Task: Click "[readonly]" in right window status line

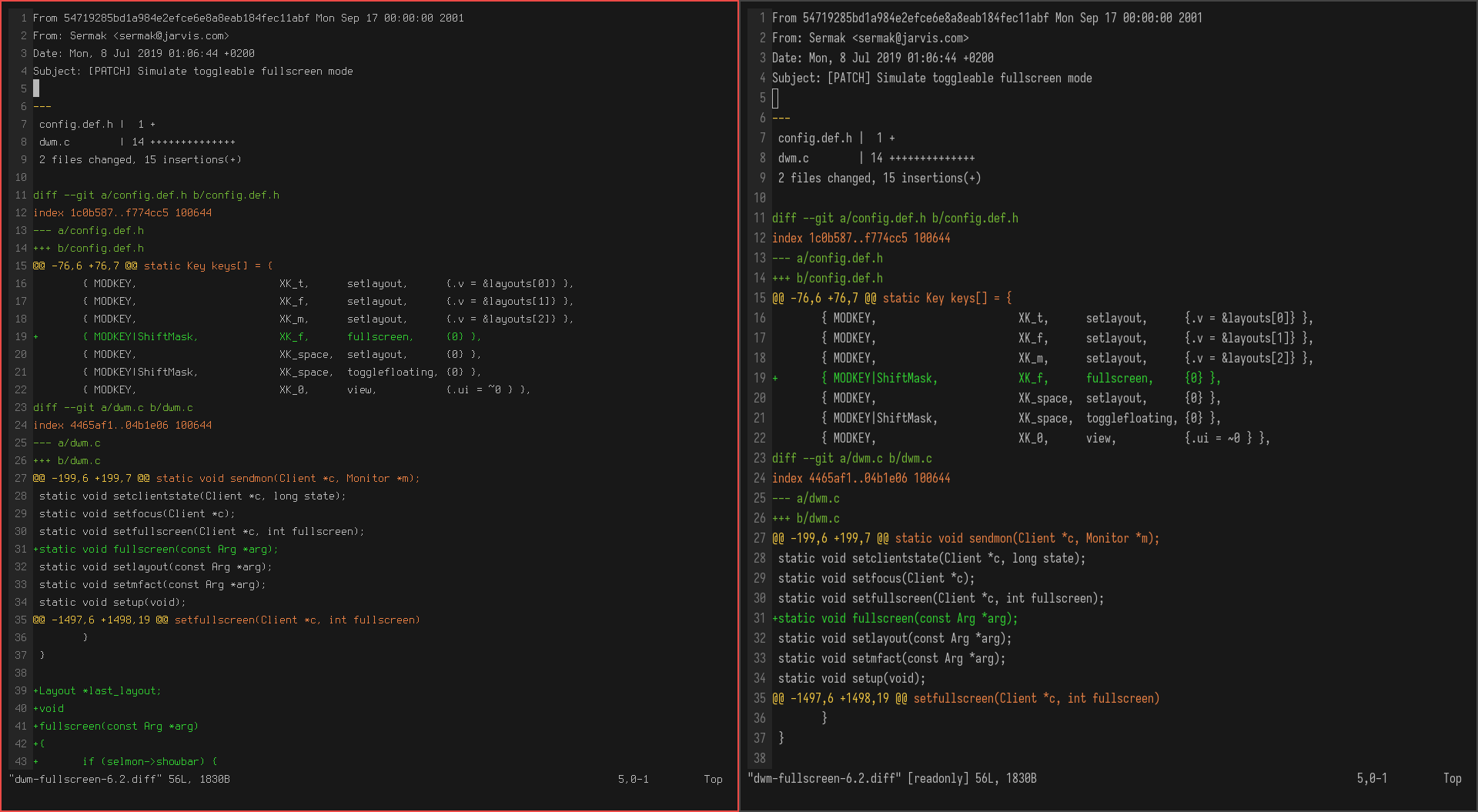Action: tap(938, 778)
